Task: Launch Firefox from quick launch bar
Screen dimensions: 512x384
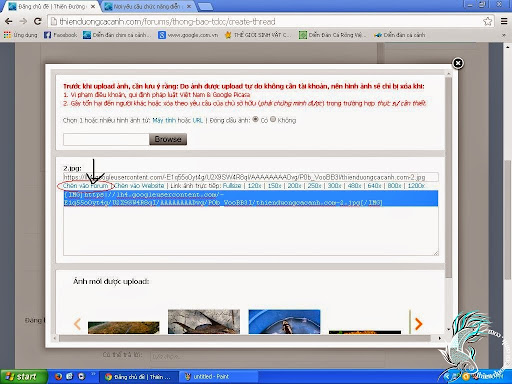Action: click(x=58, y=377)
